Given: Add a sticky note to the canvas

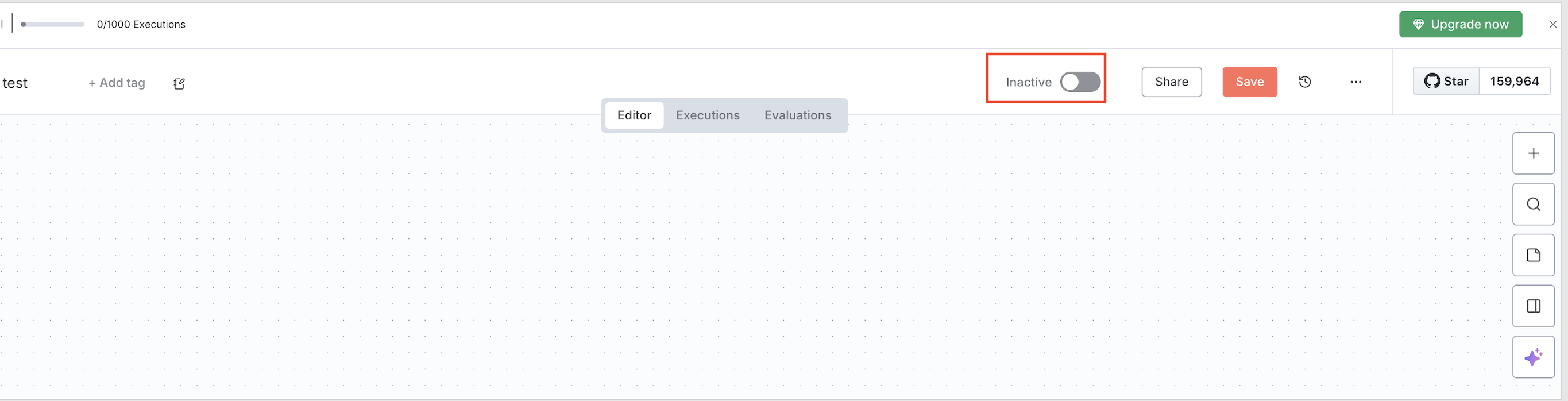Looking at the screenshot, I should 1533,256.
